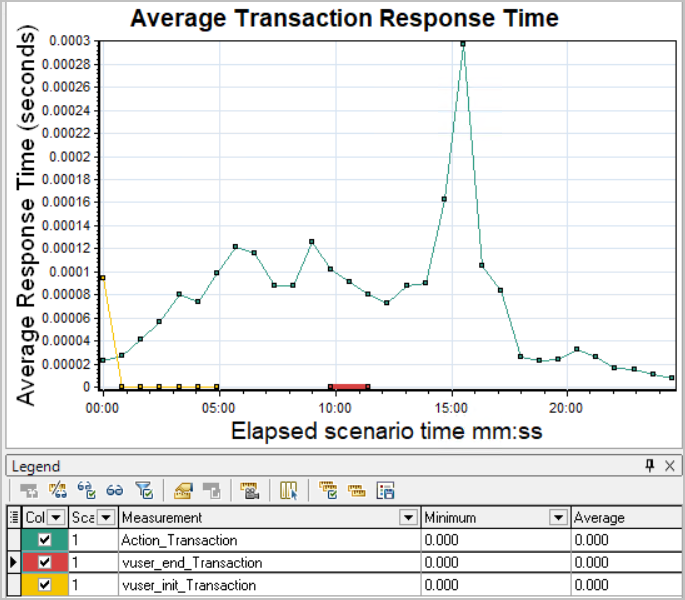The height and width of the screenshot is (600, 685).
Task: Click the first Legend toolbar icon
Action: pyautogui.click(x=27, y=491)
